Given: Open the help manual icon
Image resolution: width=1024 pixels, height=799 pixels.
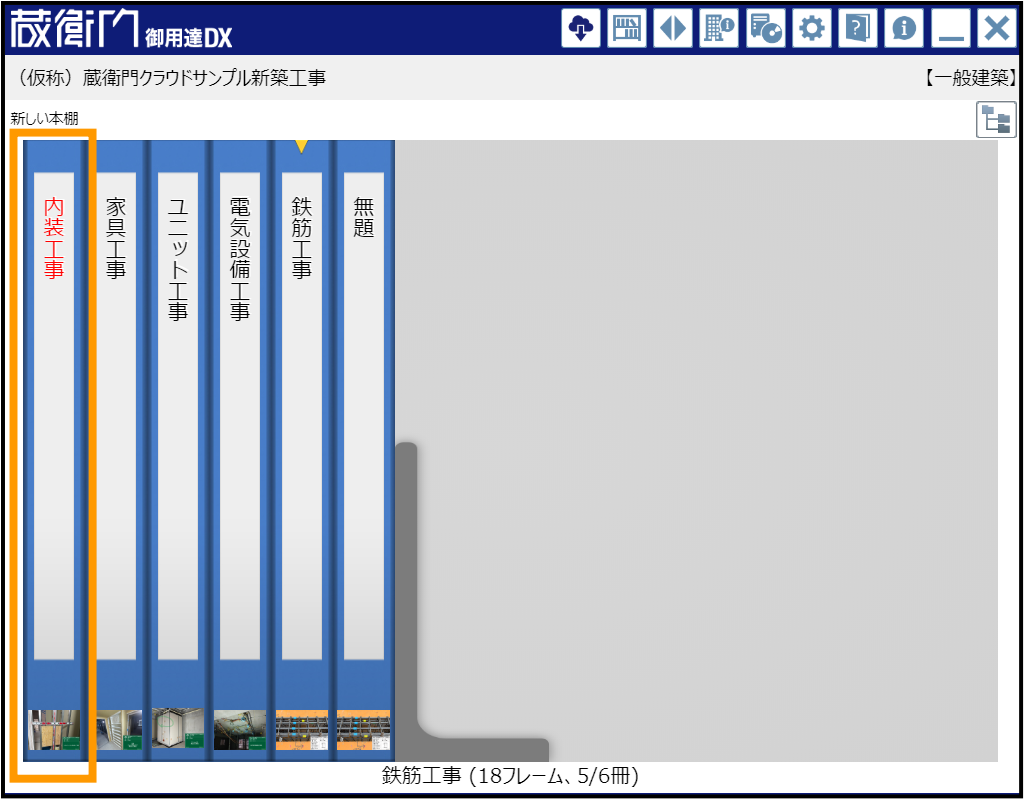Looking at the screenshot, I should click(858, 28).
